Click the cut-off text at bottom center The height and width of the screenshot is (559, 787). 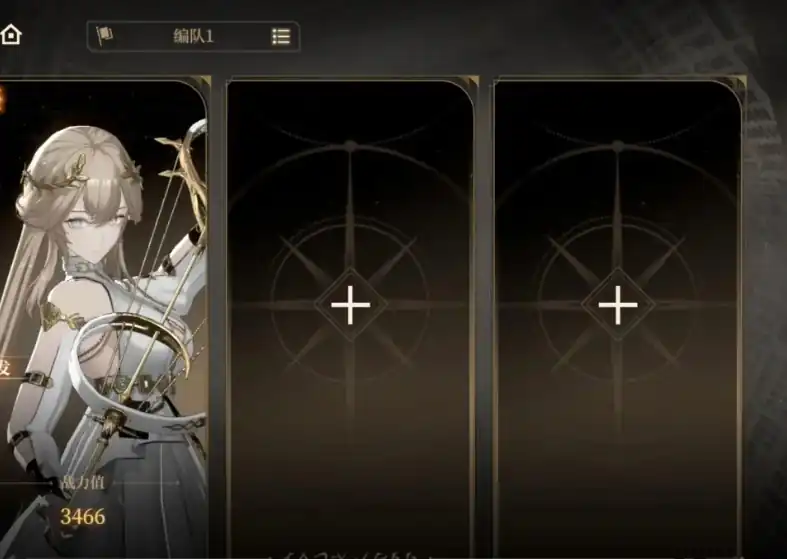[346, 555]
